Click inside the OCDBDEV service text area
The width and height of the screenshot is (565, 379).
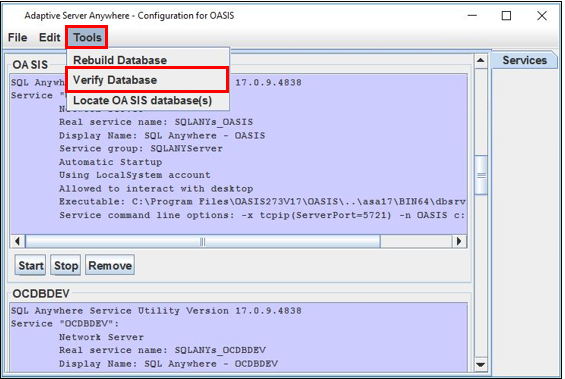tap(239, 337)
